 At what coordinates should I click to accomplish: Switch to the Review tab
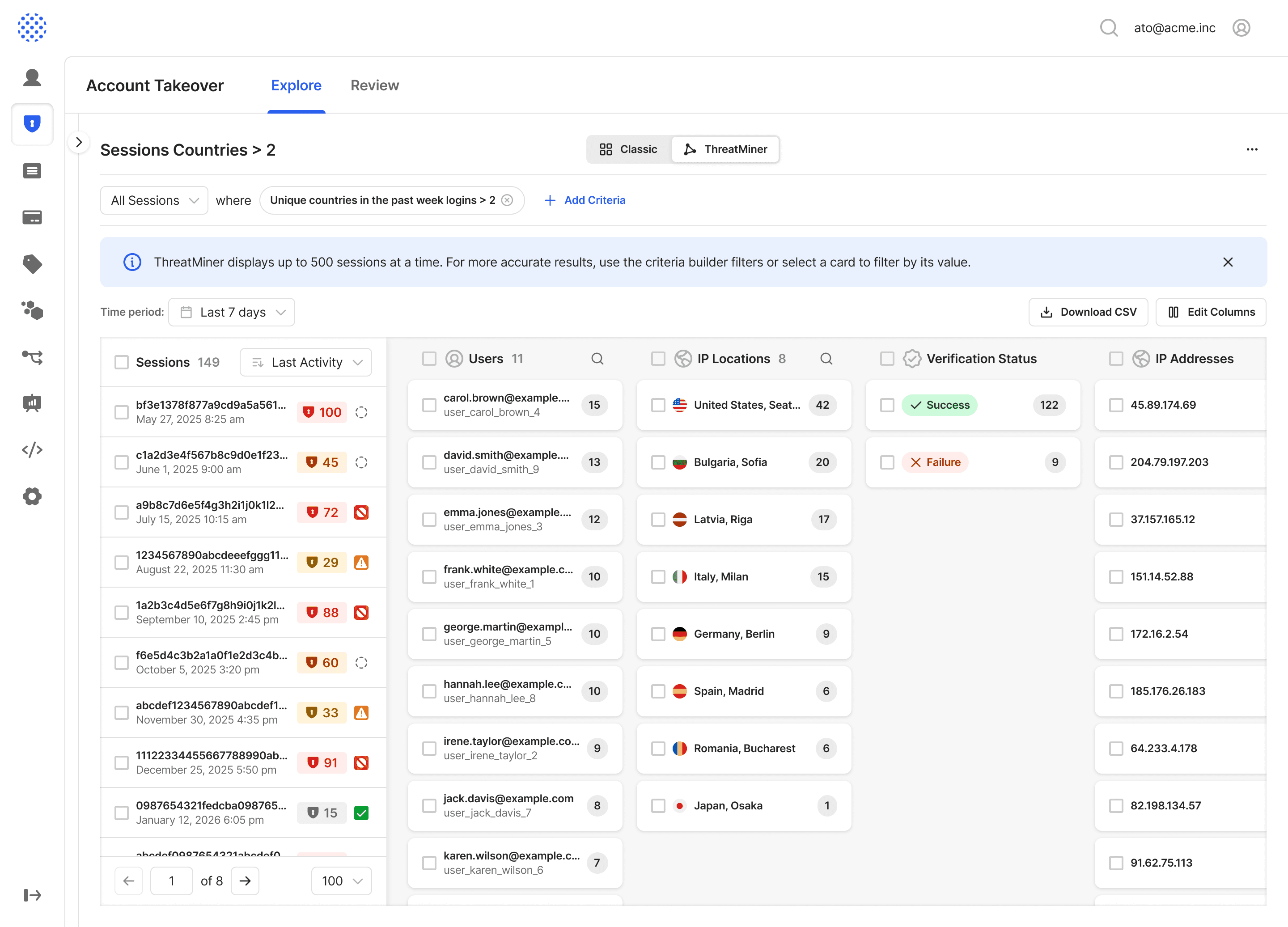tap(374, 86)
